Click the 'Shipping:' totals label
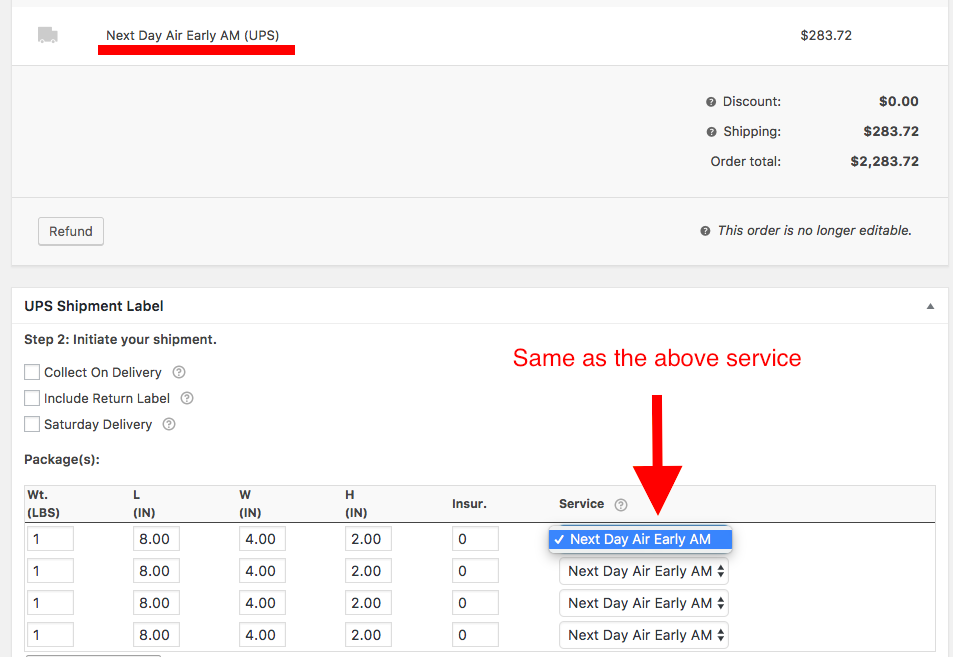Viewport: 953px width, 657px height. 752,132
